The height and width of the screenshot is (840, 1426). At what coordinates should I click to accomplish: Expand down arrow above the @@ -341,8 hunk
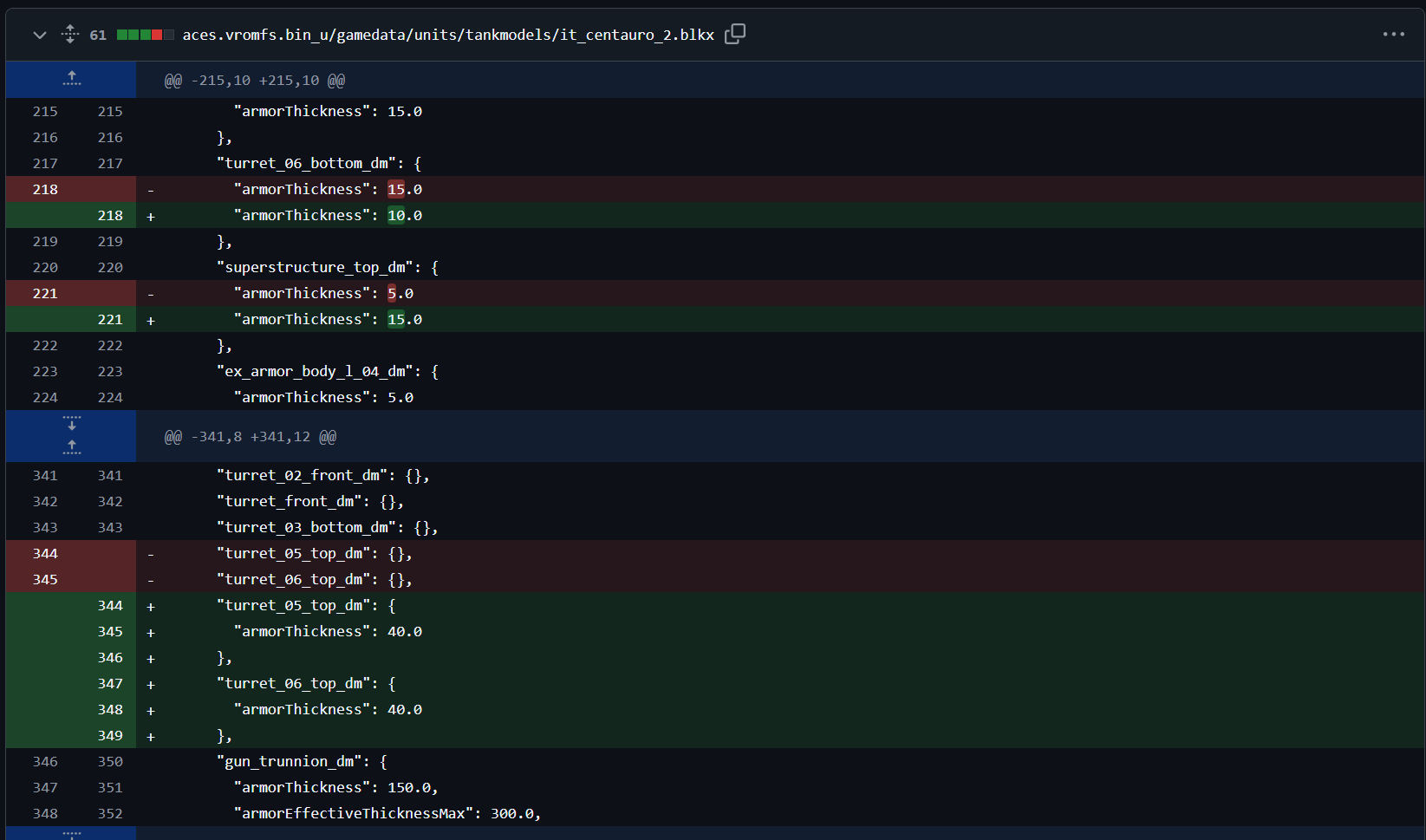coord(71,423)
